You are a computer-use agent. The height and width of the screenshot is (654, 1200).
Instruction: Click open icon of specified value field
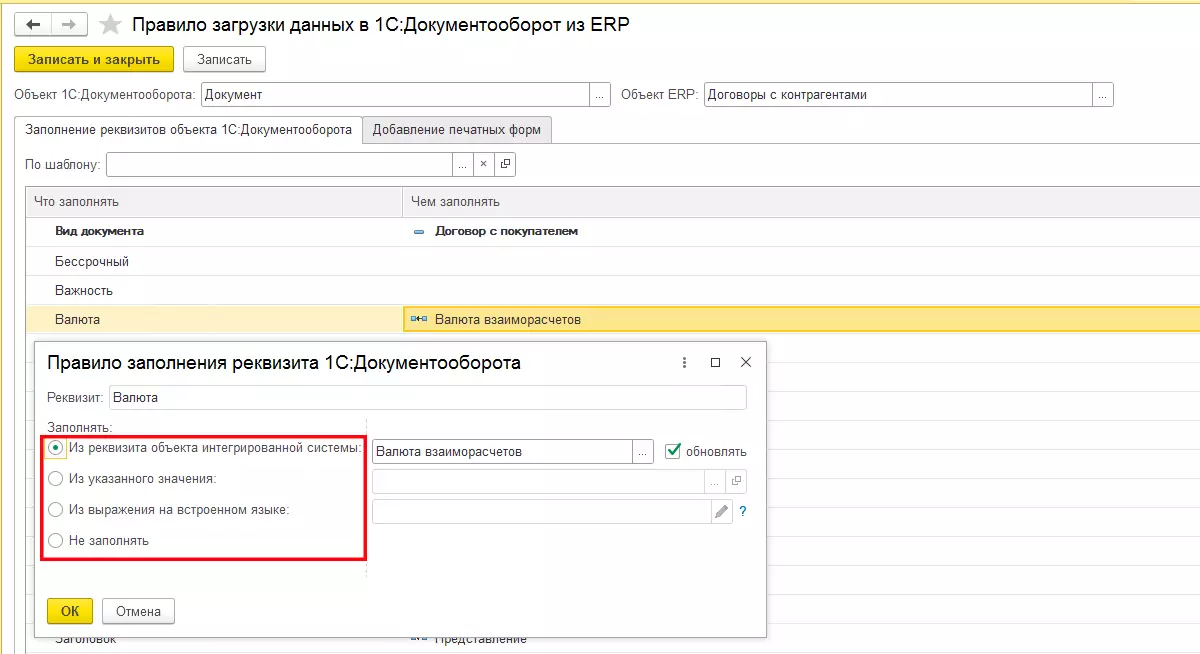(737, 481)
